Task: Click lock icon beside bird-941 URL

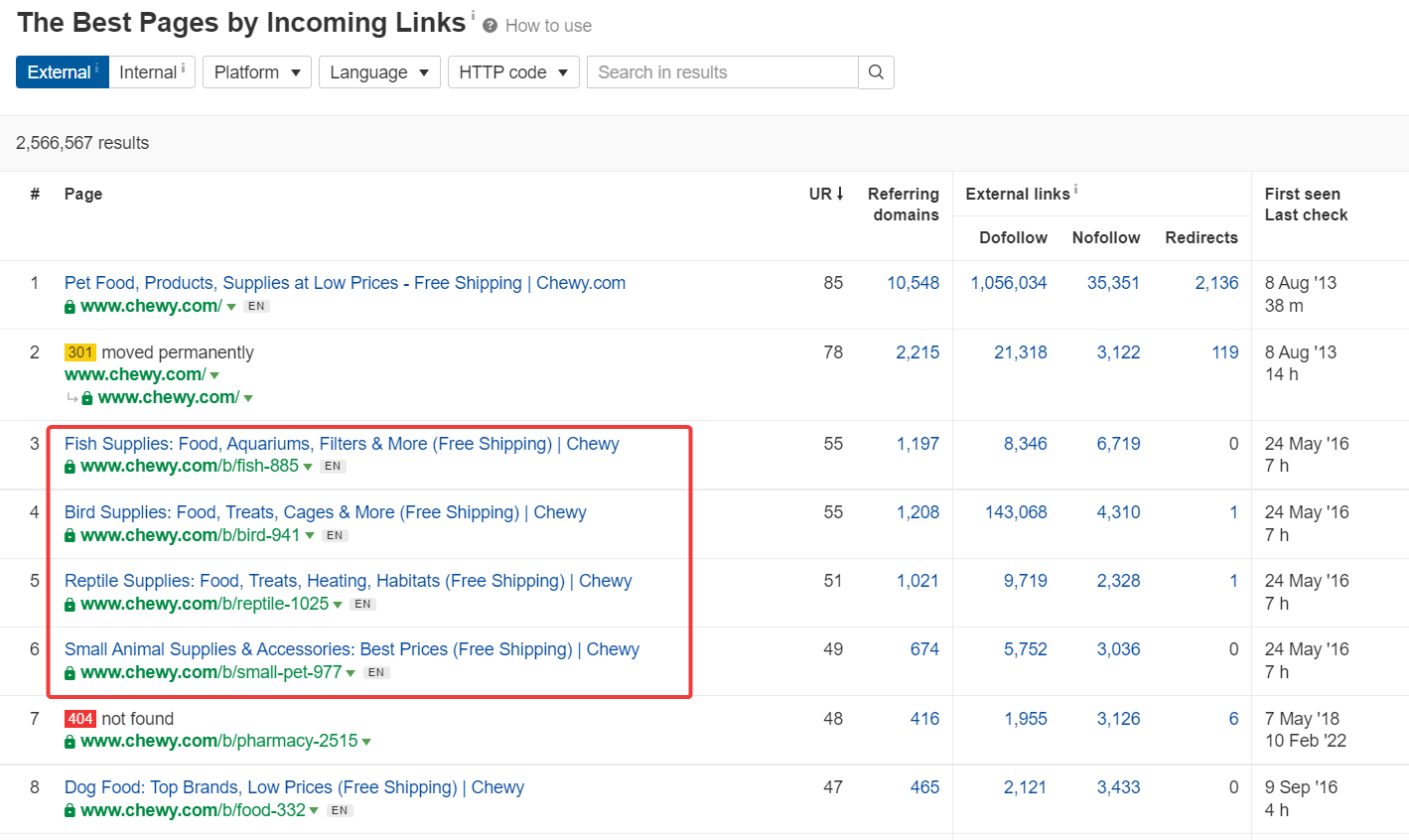Action: tap(70, 536)
